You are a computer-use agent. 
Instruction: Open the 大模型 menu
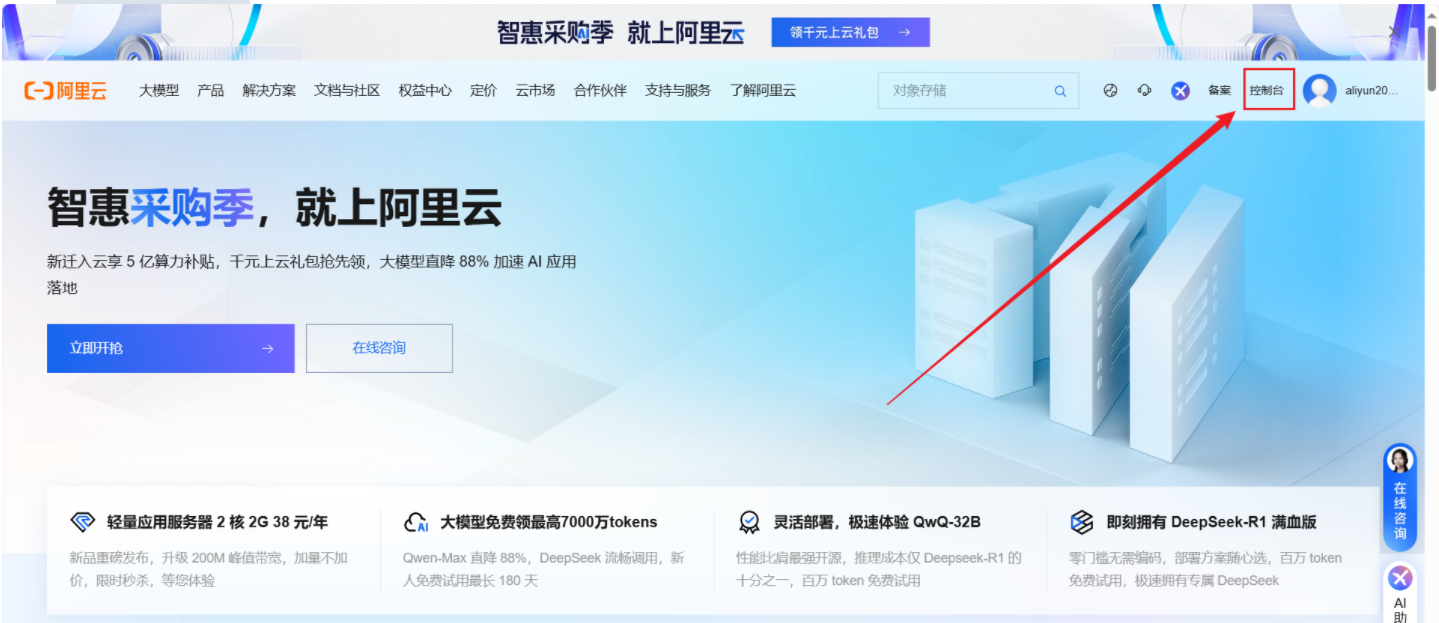[x=159, y=90]
